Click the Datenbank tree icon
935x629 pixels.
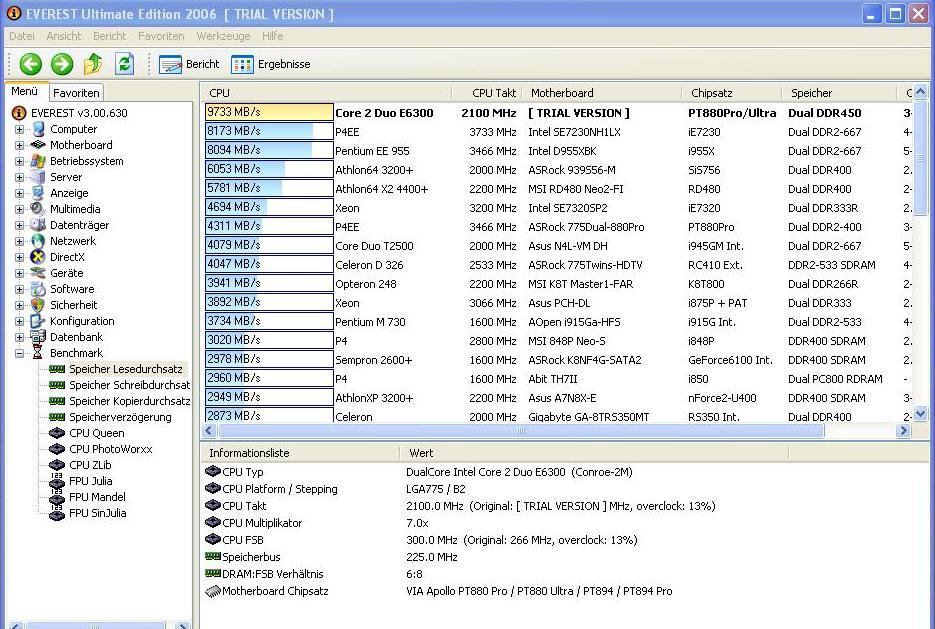[38, 337]
